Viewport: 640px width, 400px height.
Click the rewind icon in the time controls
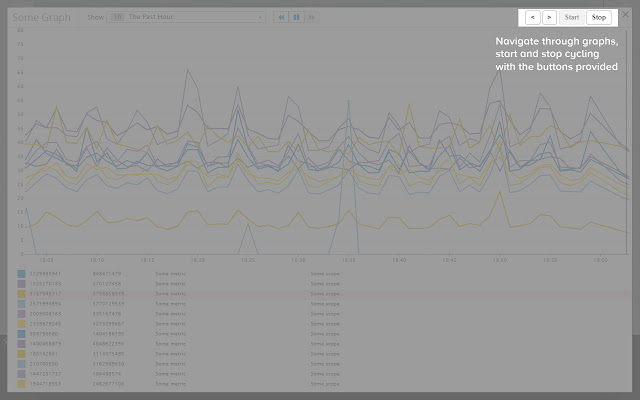281,17
